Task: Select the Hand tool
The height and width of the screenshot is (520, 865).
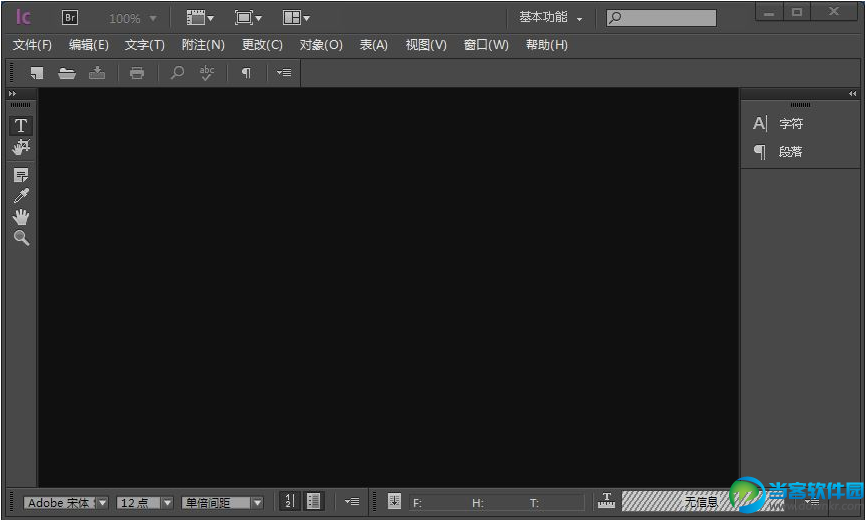Action: click(21, 217)
